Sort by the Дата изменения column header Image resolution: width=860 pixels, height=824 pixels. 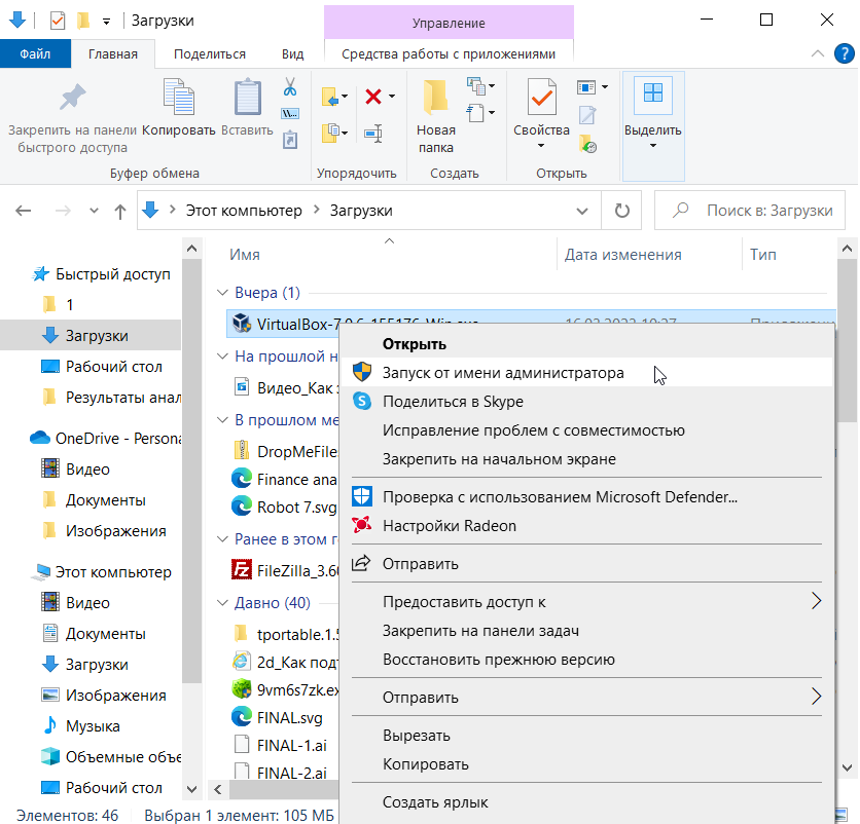pyautogui.click(x=623, y=255)
